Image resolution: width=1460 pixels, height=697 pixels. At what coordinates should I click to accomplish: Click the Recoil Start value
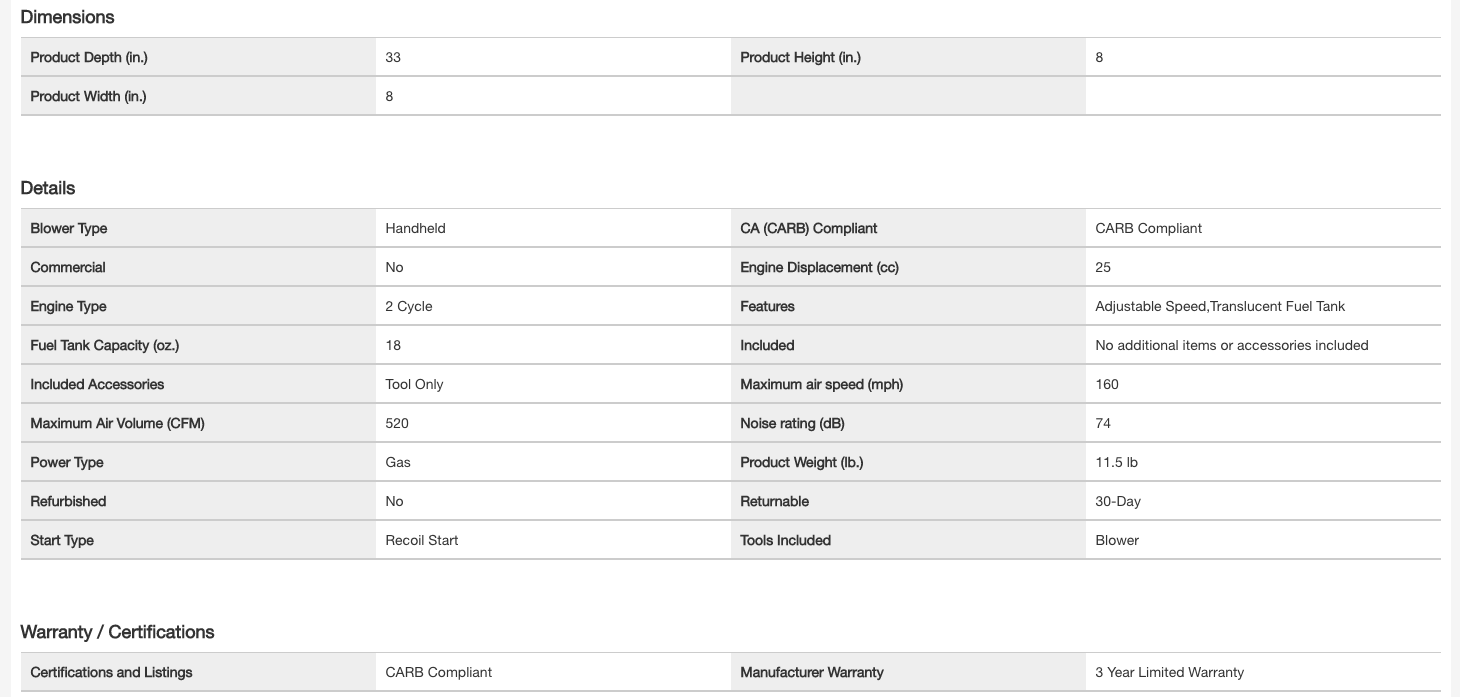(422, 541)
